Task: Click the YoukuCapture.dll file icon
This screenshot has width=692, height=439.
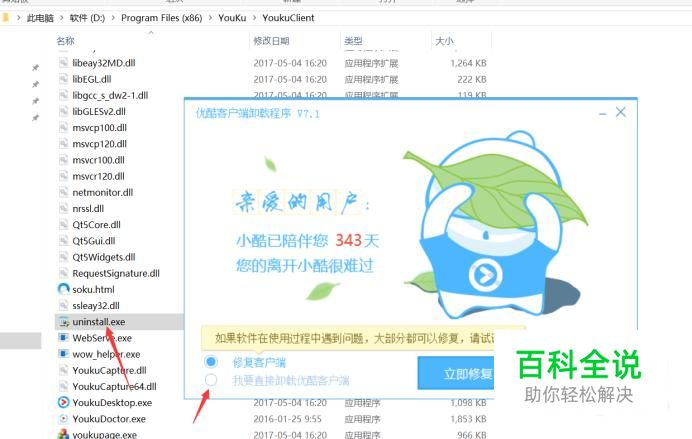Action: (x=64, y=370)
